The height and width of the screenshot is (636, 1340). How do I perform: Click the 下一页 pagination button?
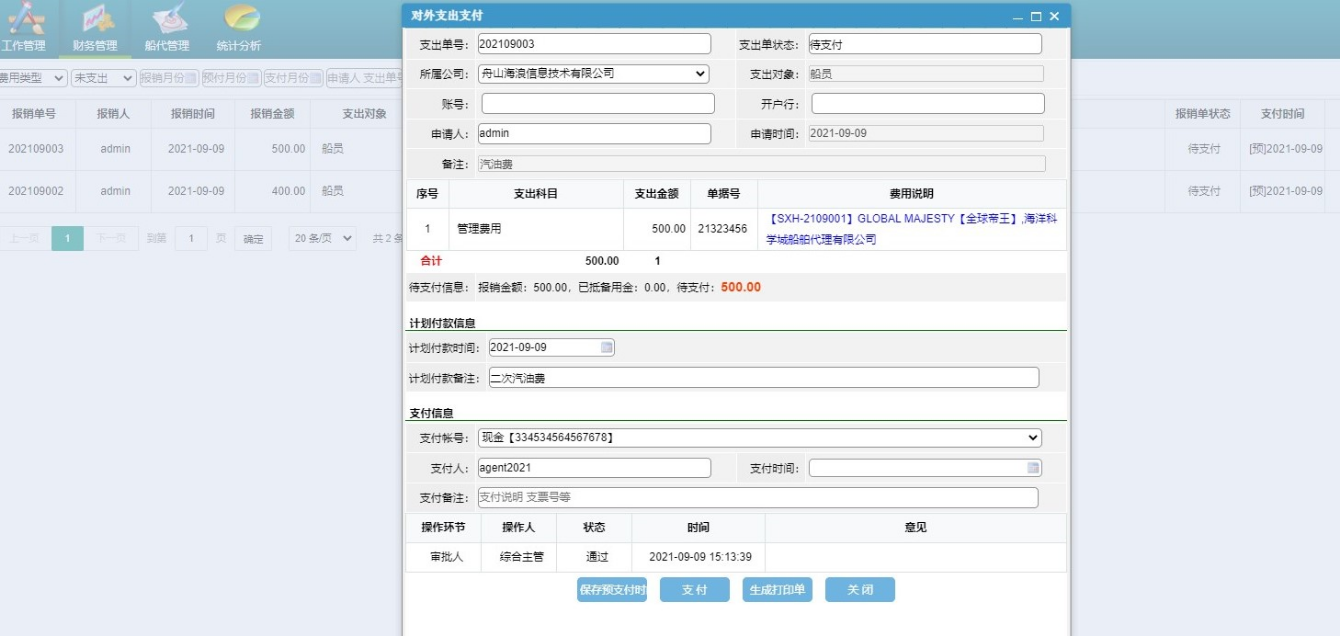click(x=111, y=238)
